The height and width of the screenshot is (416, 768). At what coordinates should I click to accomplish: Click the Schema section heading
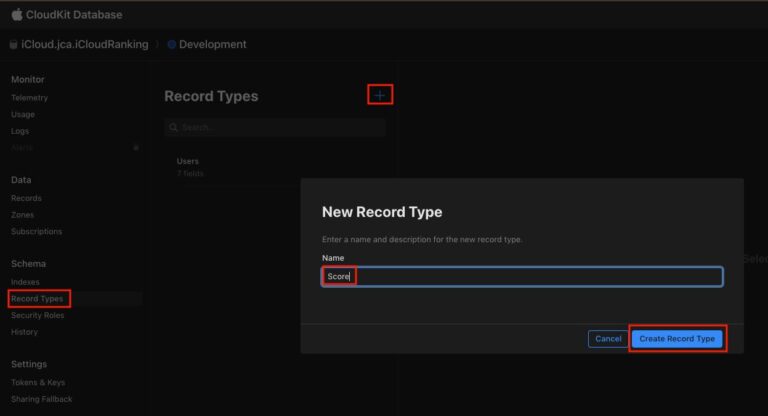pos(28,264)
